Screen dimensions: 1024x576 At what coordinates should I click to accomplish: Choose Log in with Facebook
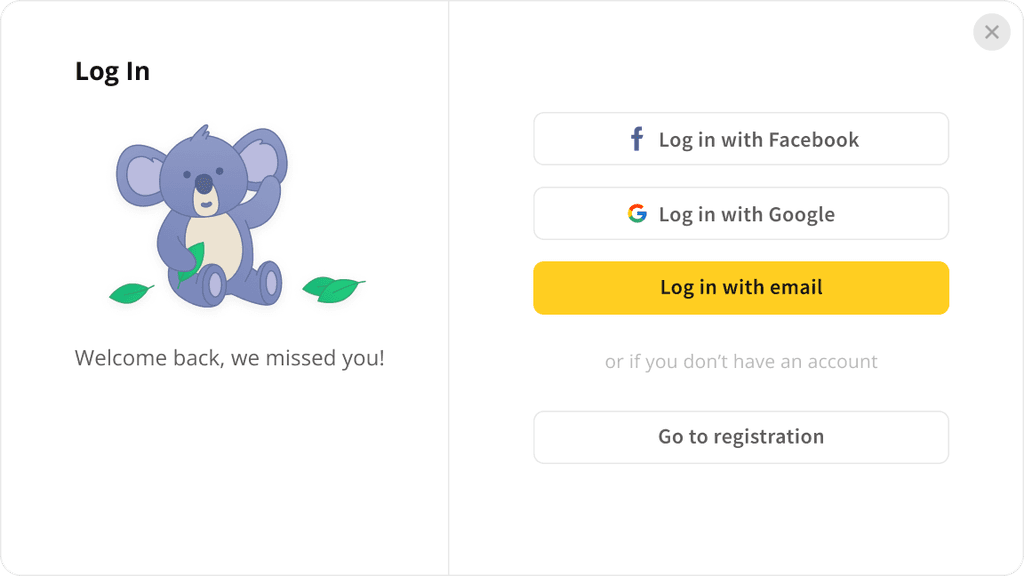[741, 138]
